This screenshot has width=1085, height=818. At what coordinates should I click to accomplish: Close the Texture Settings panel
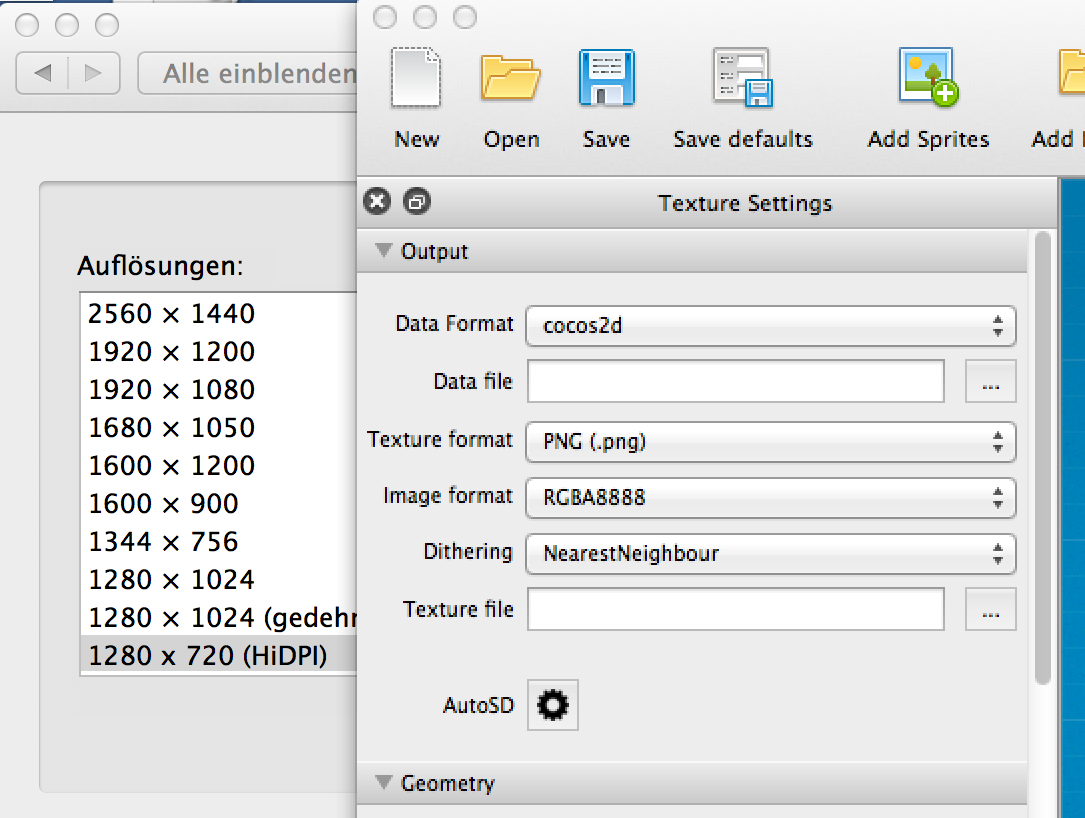coord(377,203)
